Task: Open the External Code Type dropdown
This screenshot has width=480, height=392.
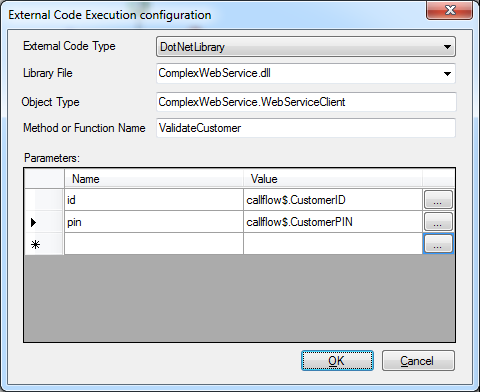Action: pyautogui.click(x=306, y=47)
